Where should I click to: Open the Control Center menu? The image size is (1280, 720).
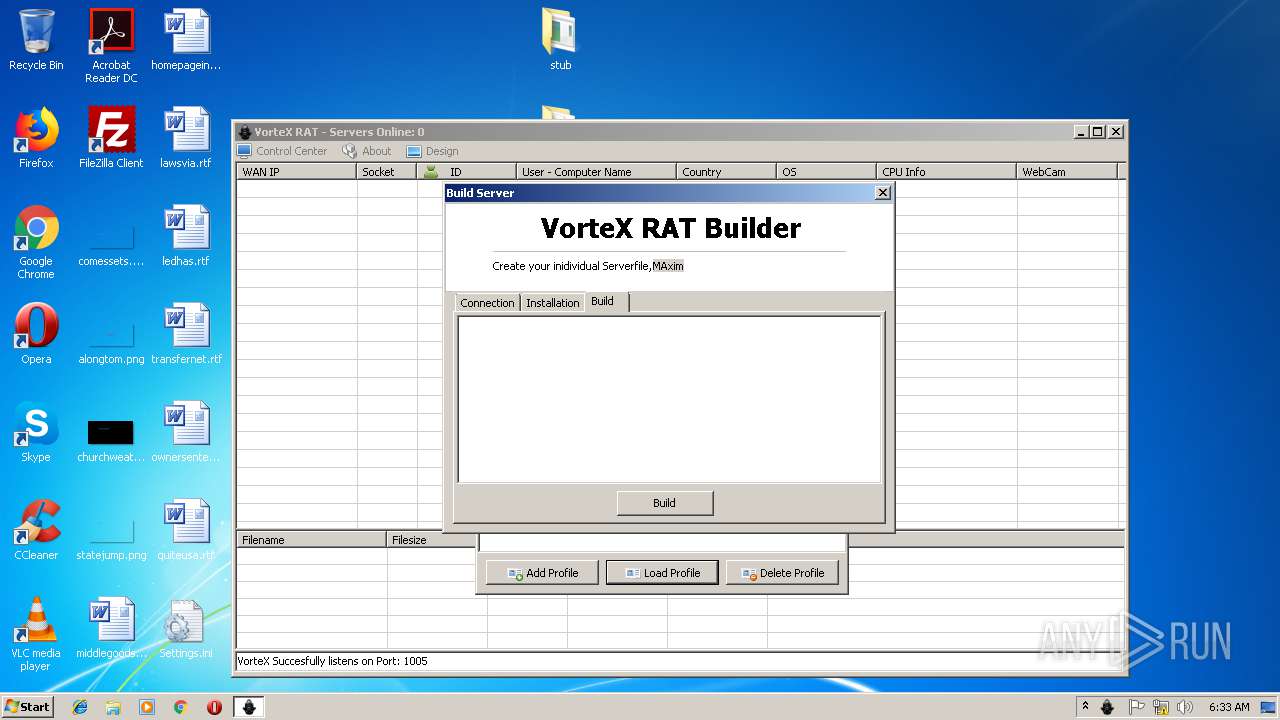pyautogui.click(x=282, y=151)
